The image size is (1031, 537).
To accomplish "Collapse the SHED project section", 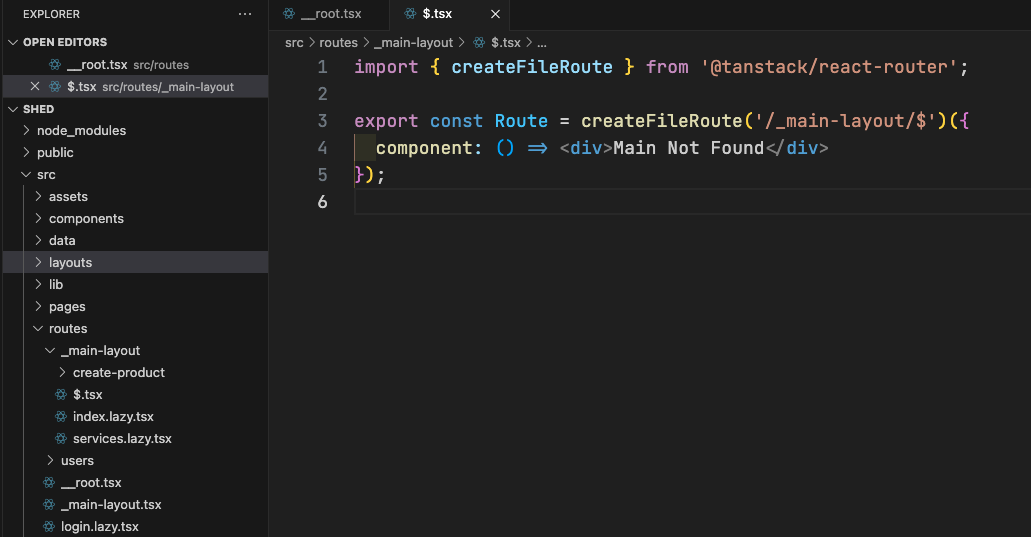I will pos(13,109).
